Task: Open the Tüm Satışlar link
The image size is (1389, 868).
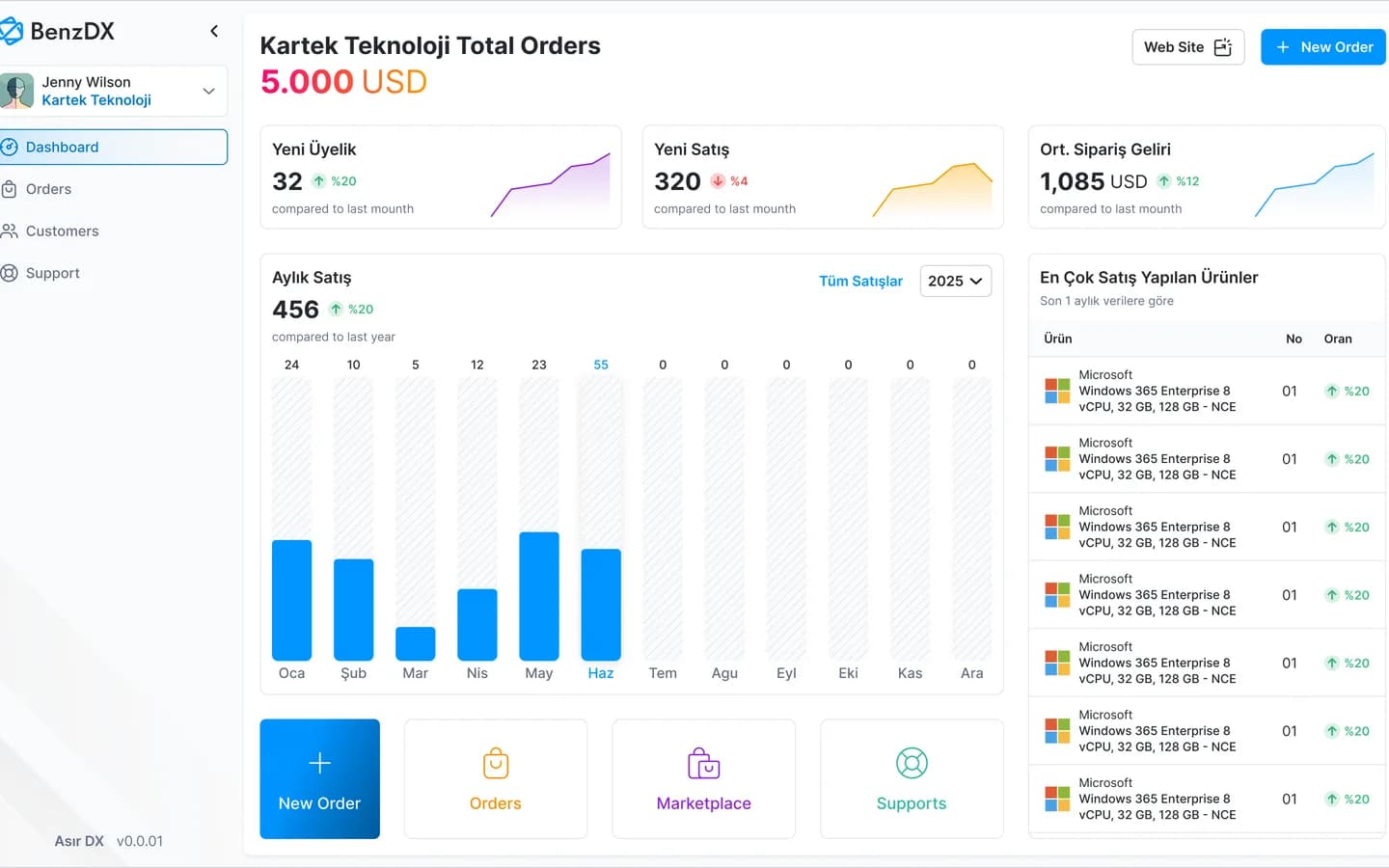Action: point(860,281)
